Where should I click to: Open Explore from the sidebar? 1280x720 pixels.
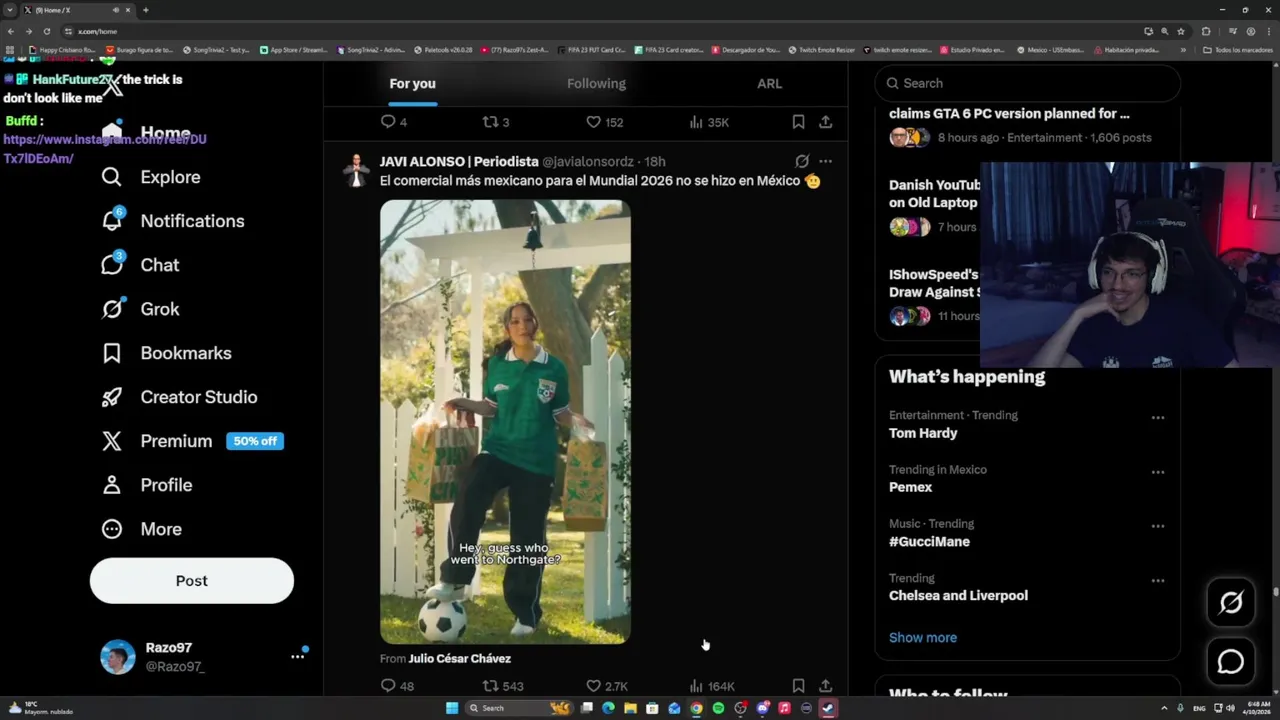(151, 177)
